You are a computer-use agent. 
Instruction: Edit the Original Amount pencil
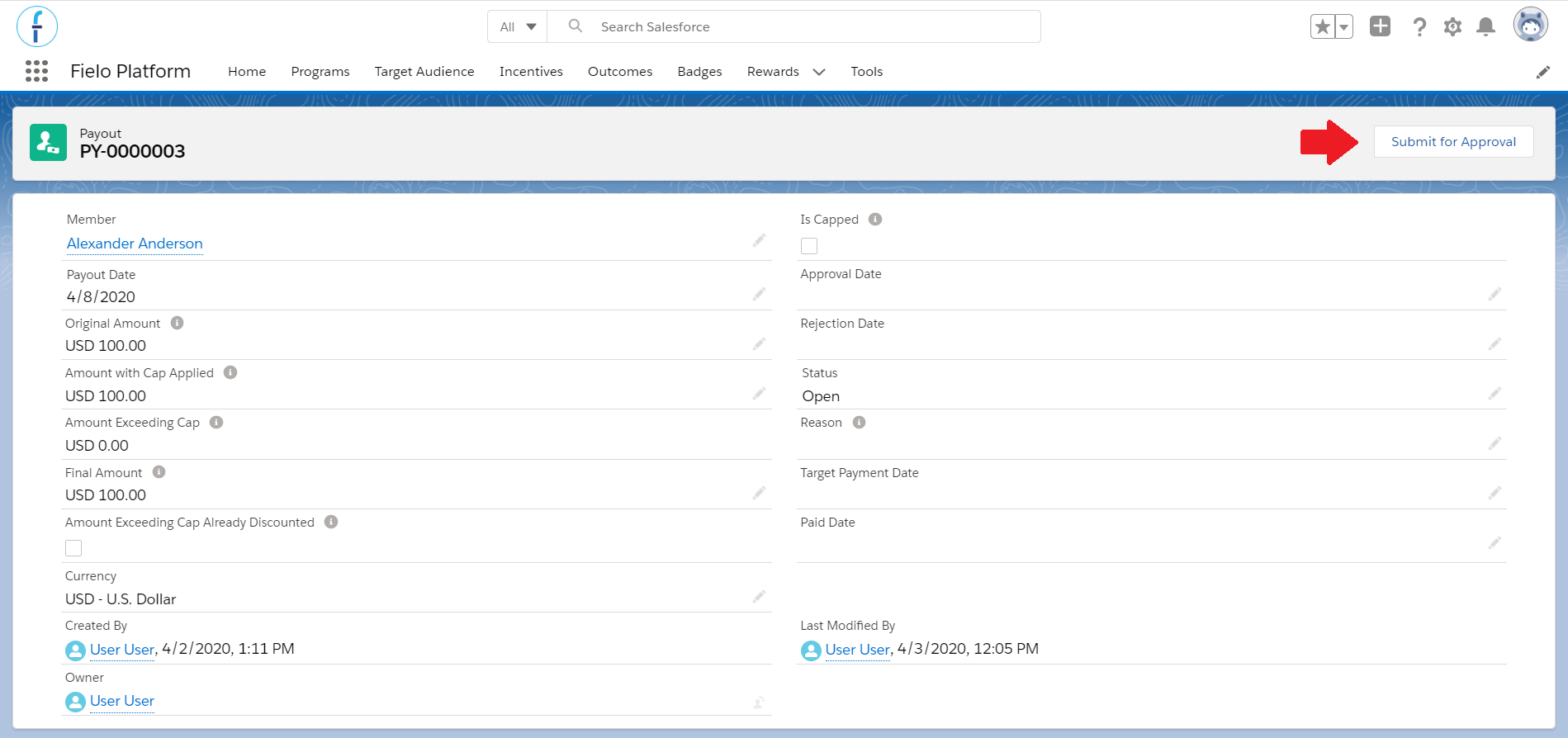(x=759, y=343)
